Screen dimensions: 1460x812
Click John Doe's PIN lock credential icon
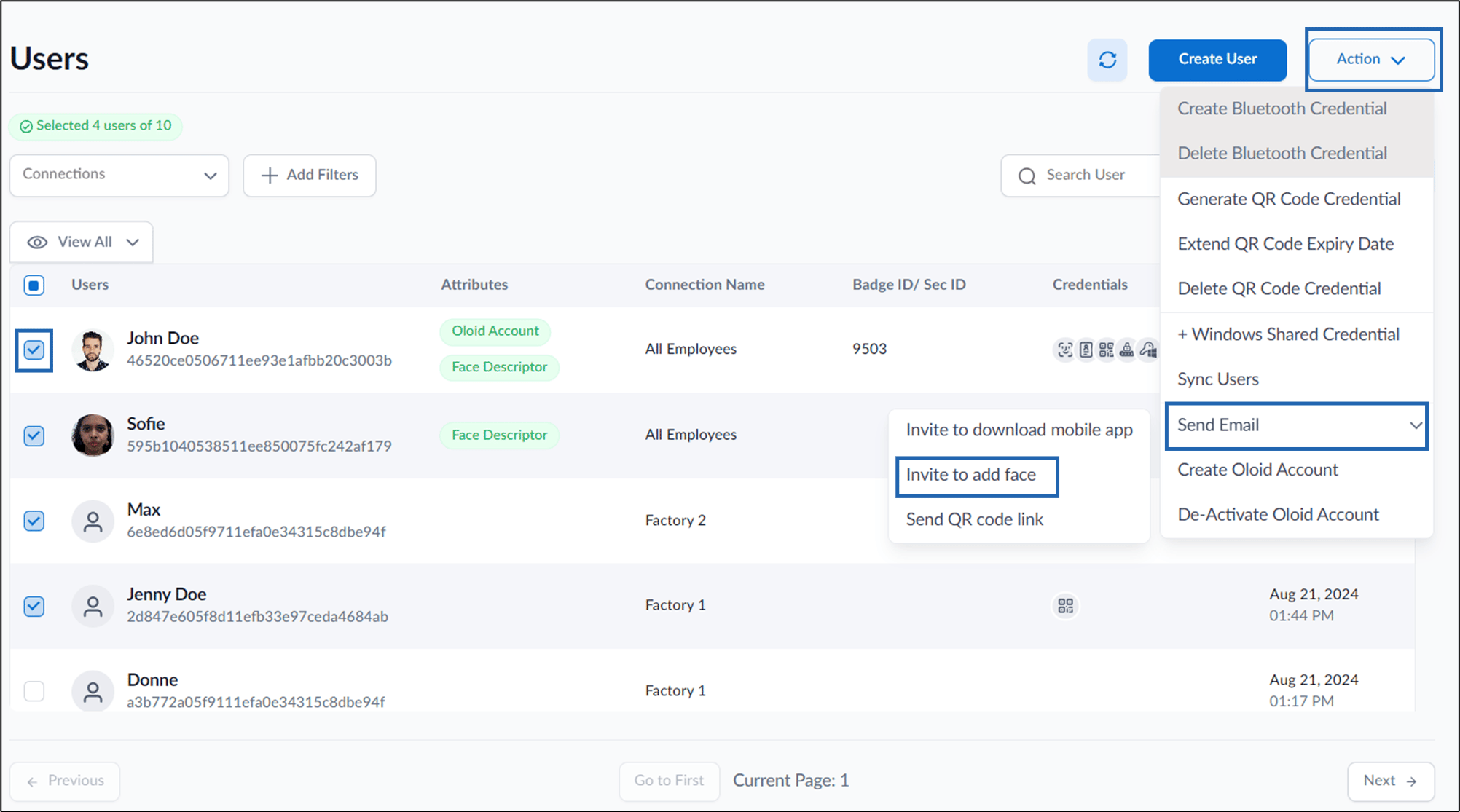point(1126,350)
